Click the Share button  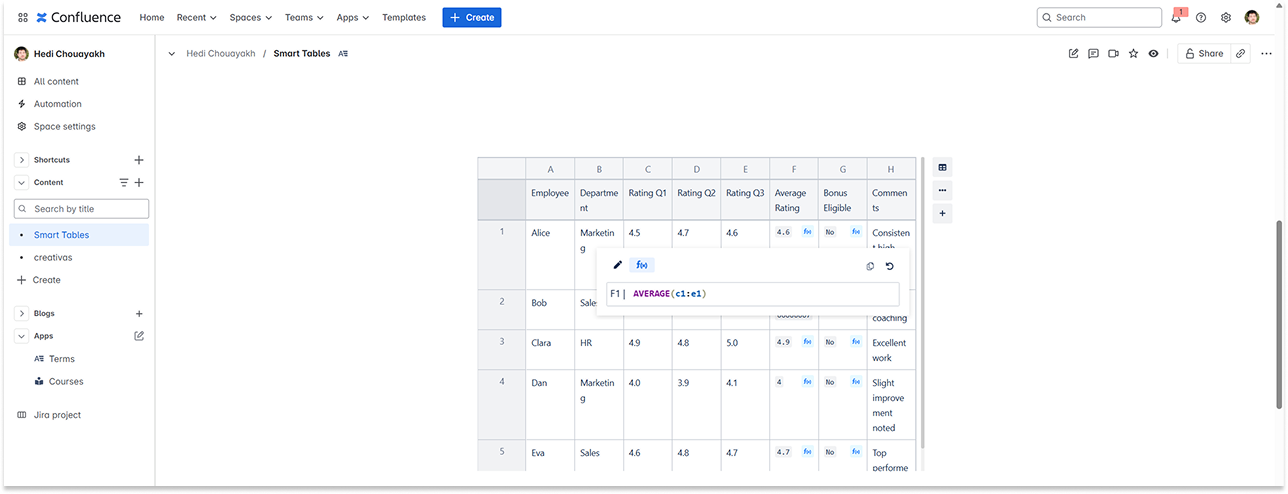pos(1202,54)
